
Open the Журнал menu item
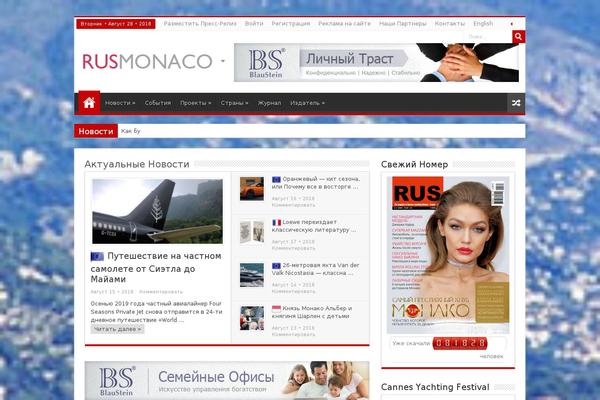pyautogui.click(x=269, y=103)
